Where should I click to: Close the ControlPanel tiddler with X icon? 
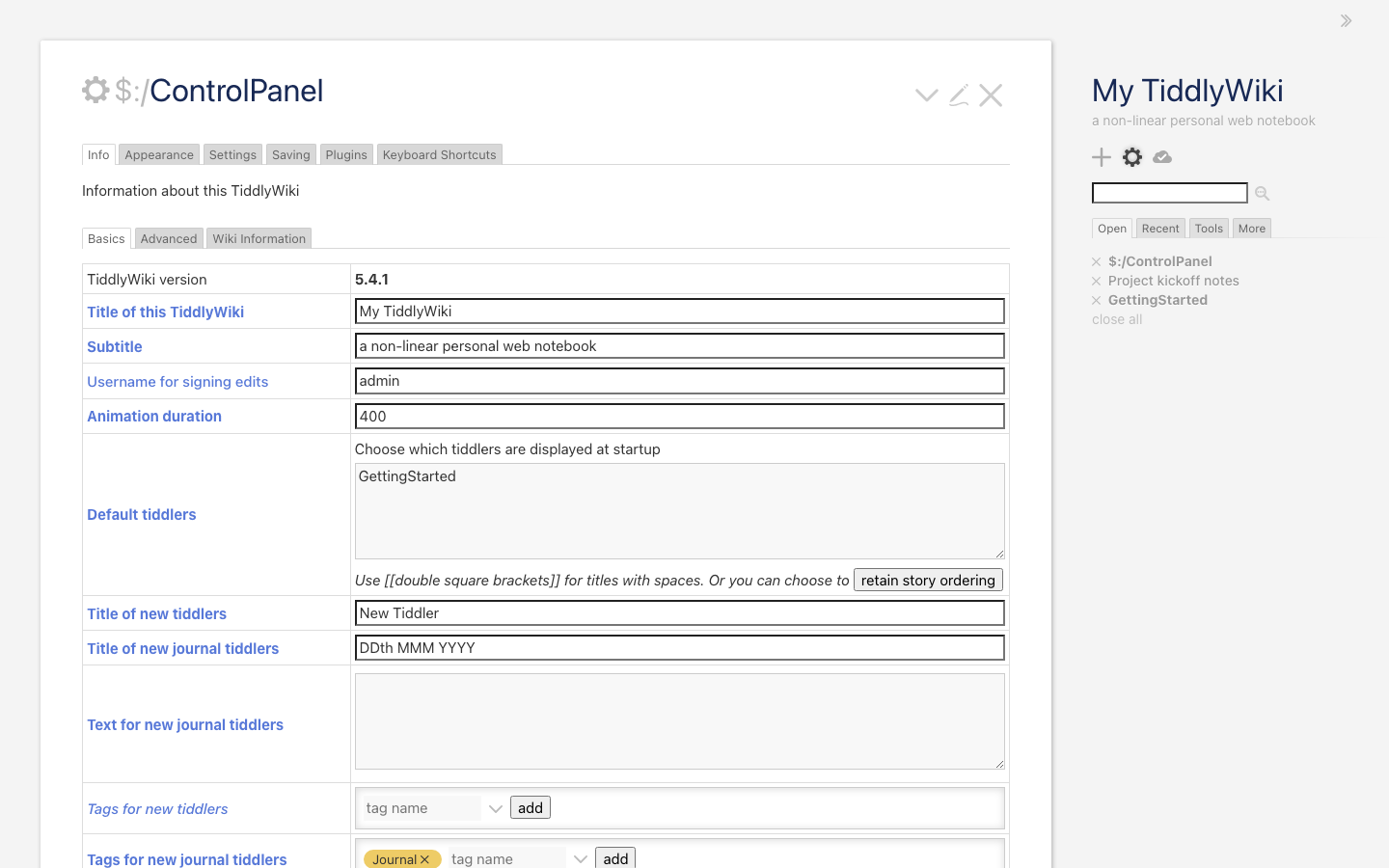click(991, 95)
